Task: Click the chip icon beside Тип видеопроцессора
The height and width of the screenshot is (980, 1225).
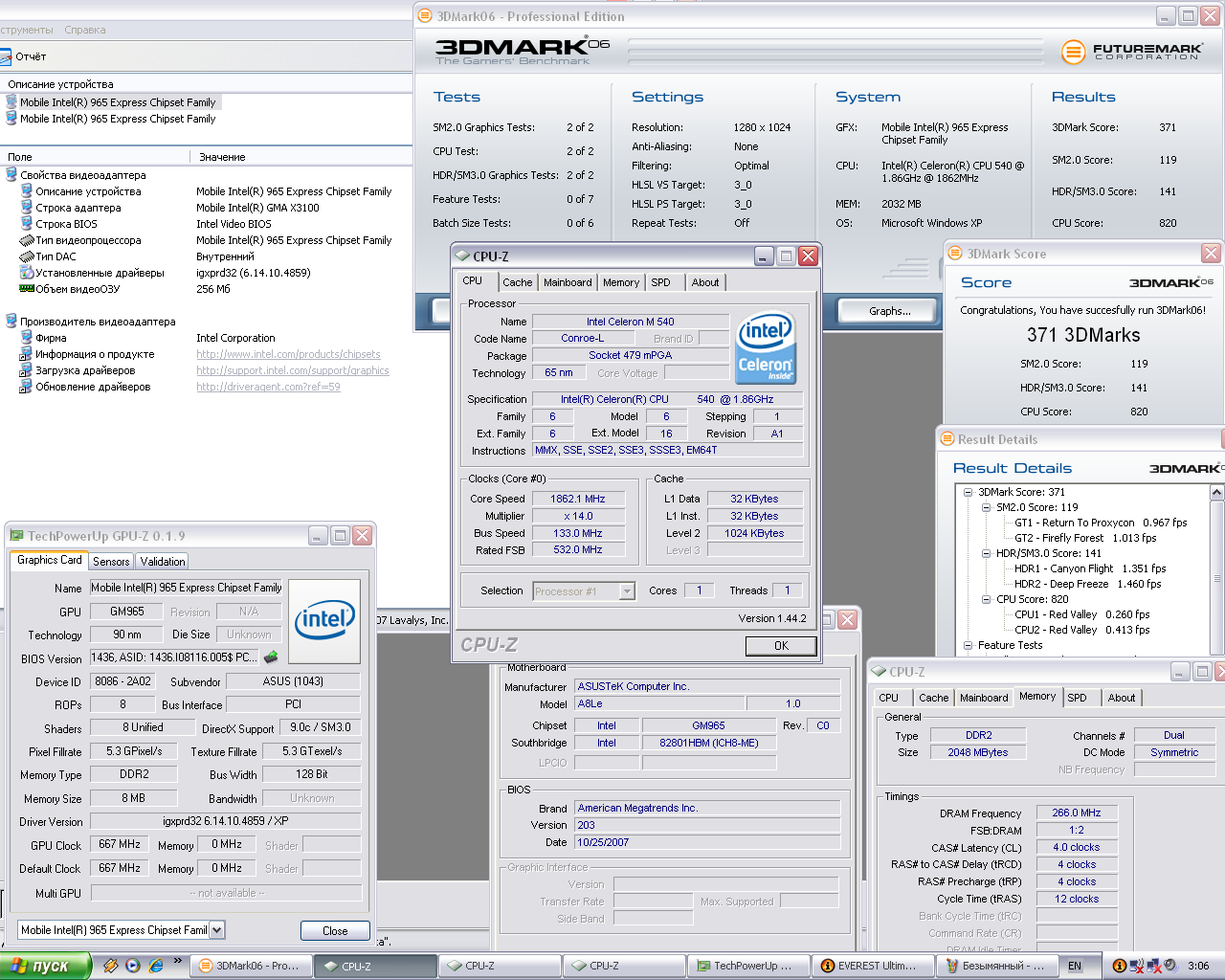Action: 27,240
